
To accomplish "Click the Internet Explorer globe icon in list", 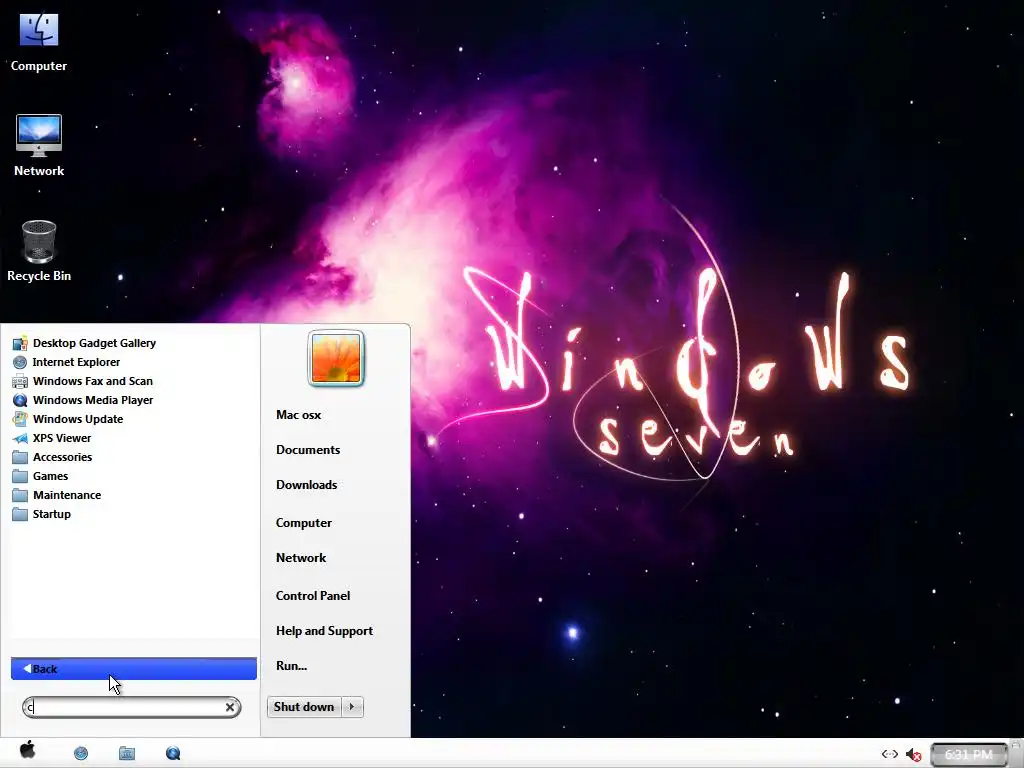I will (x=20, y=362).
